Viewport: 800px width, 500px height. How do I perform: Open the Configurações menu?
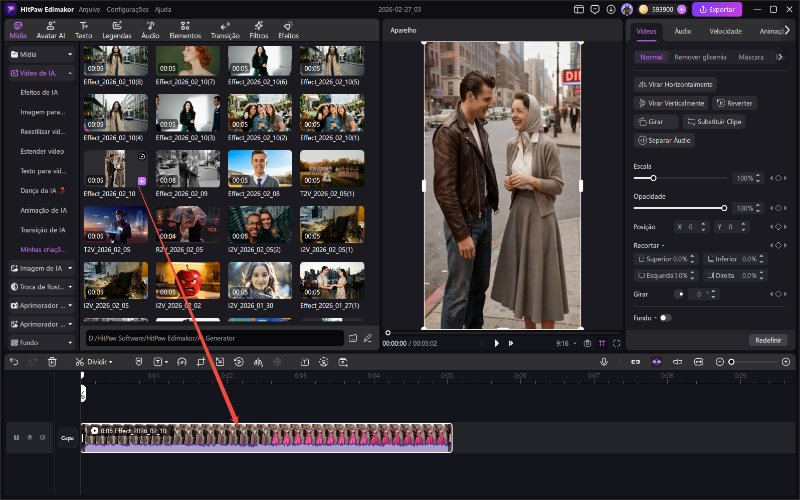(x=128, y=9)
